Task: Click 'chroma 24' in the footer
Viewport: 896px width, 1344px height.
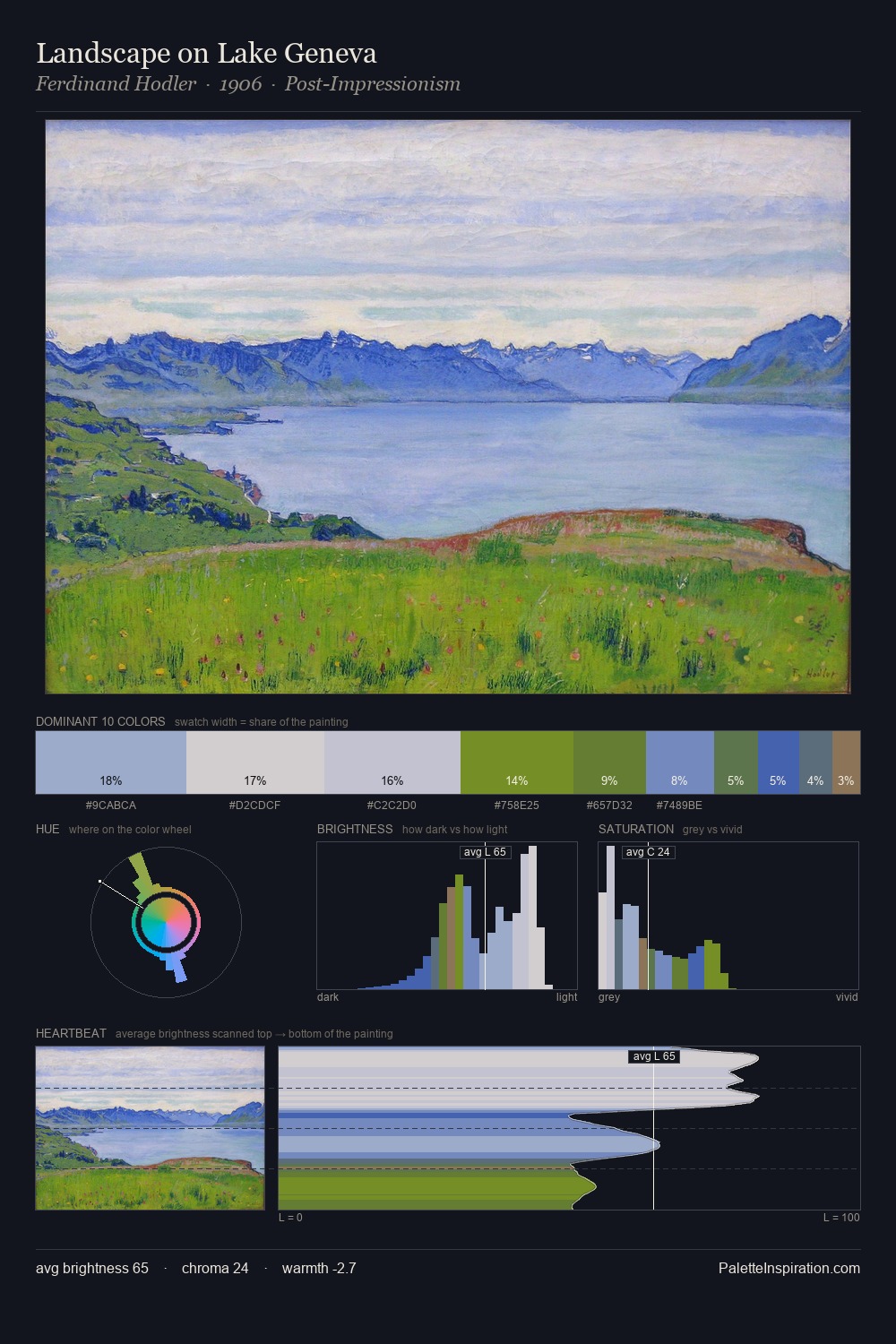Action: 215,1268
